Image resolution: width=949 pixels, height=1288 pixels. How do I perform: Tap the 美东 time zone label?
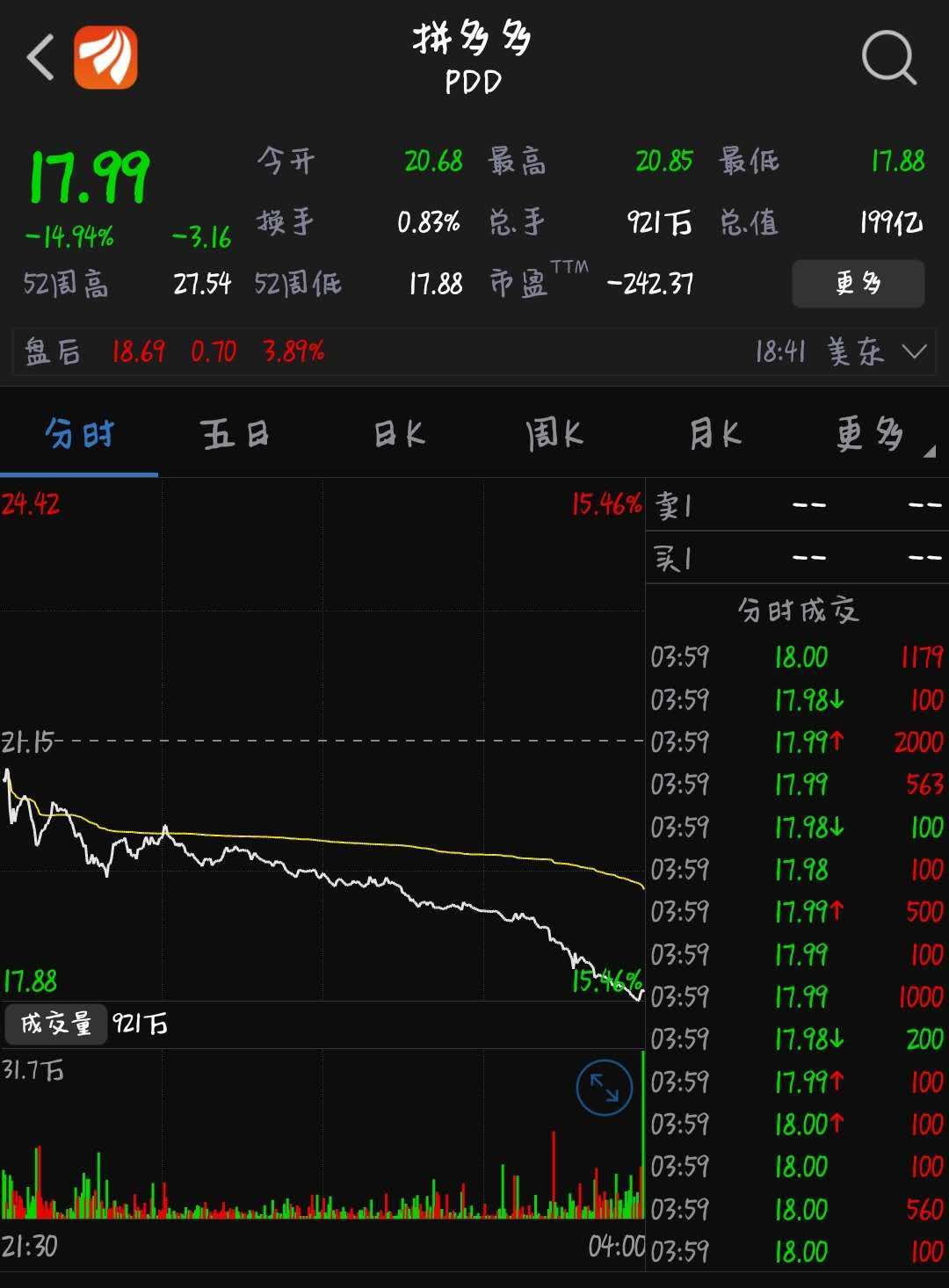[x=855, y=352]
